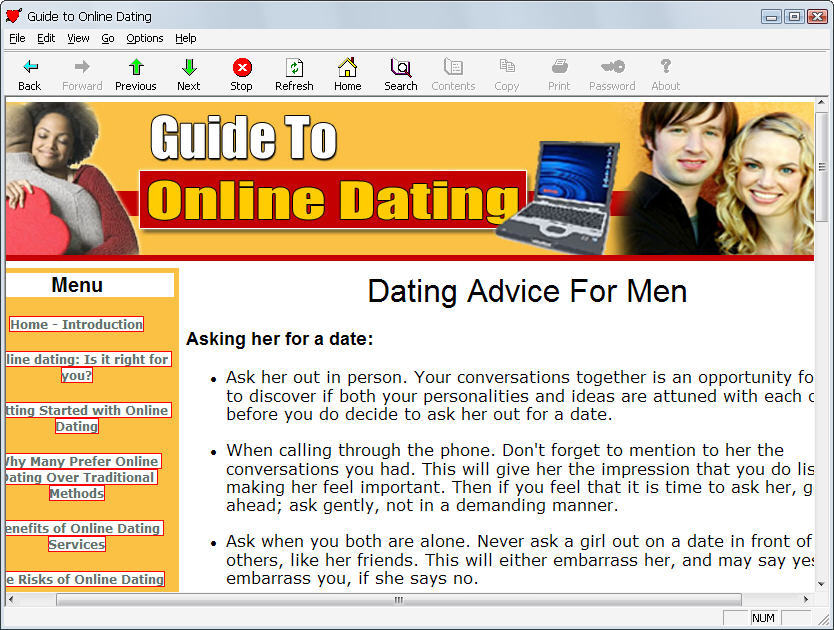Open the Home page from toolbar

coord(347,68)
